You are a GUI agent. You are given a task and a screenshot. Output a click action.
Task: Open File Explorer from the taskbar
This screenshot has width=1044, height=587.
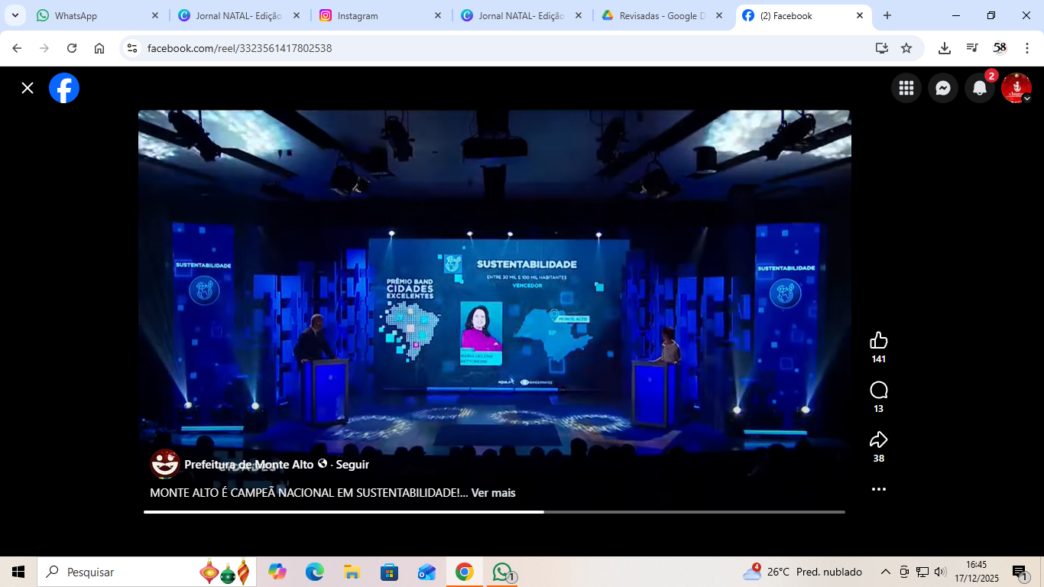point(352,572)
